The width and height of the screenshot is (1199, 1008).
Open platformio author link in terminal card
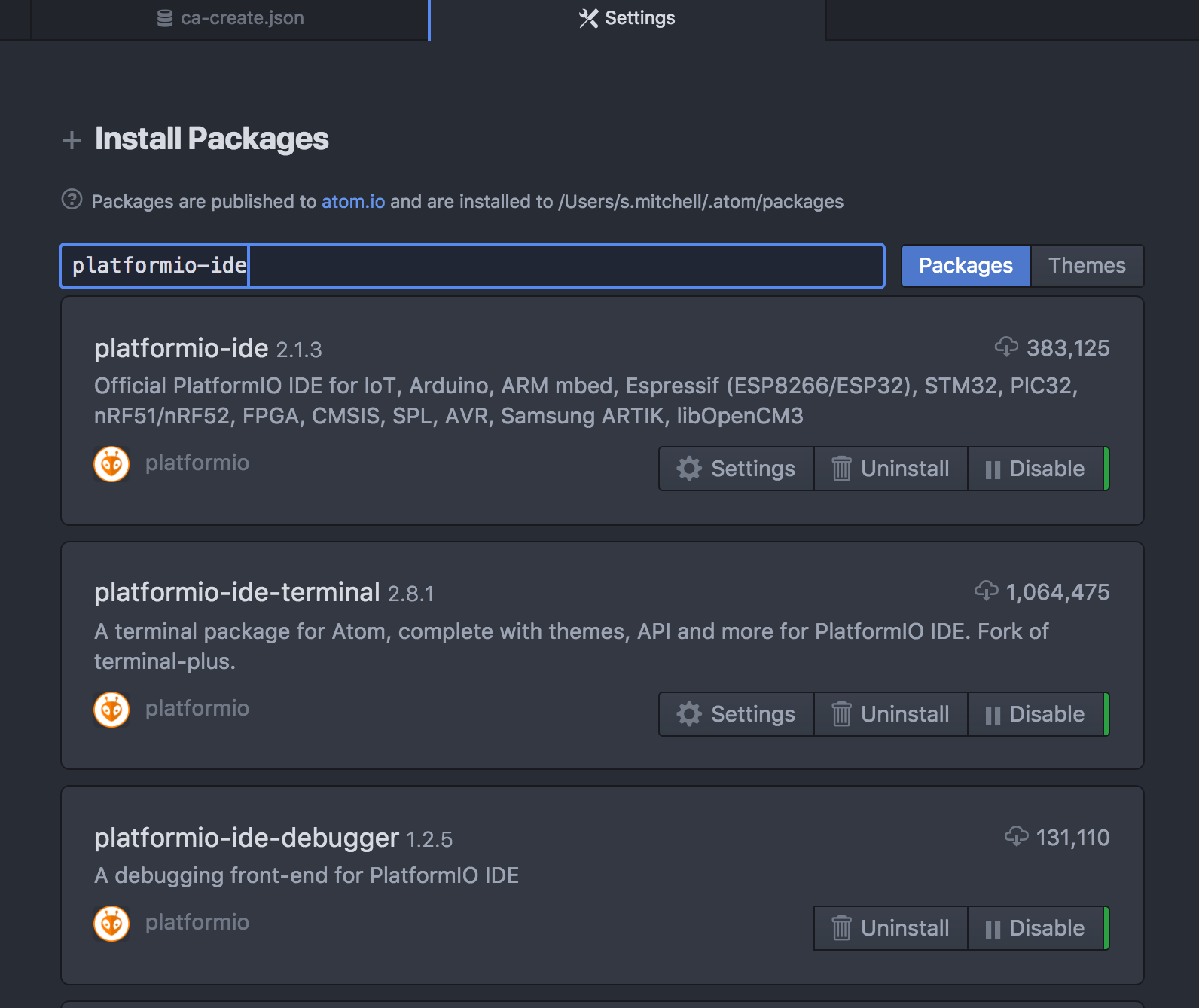pyautogui.click(x=197, y=708)
